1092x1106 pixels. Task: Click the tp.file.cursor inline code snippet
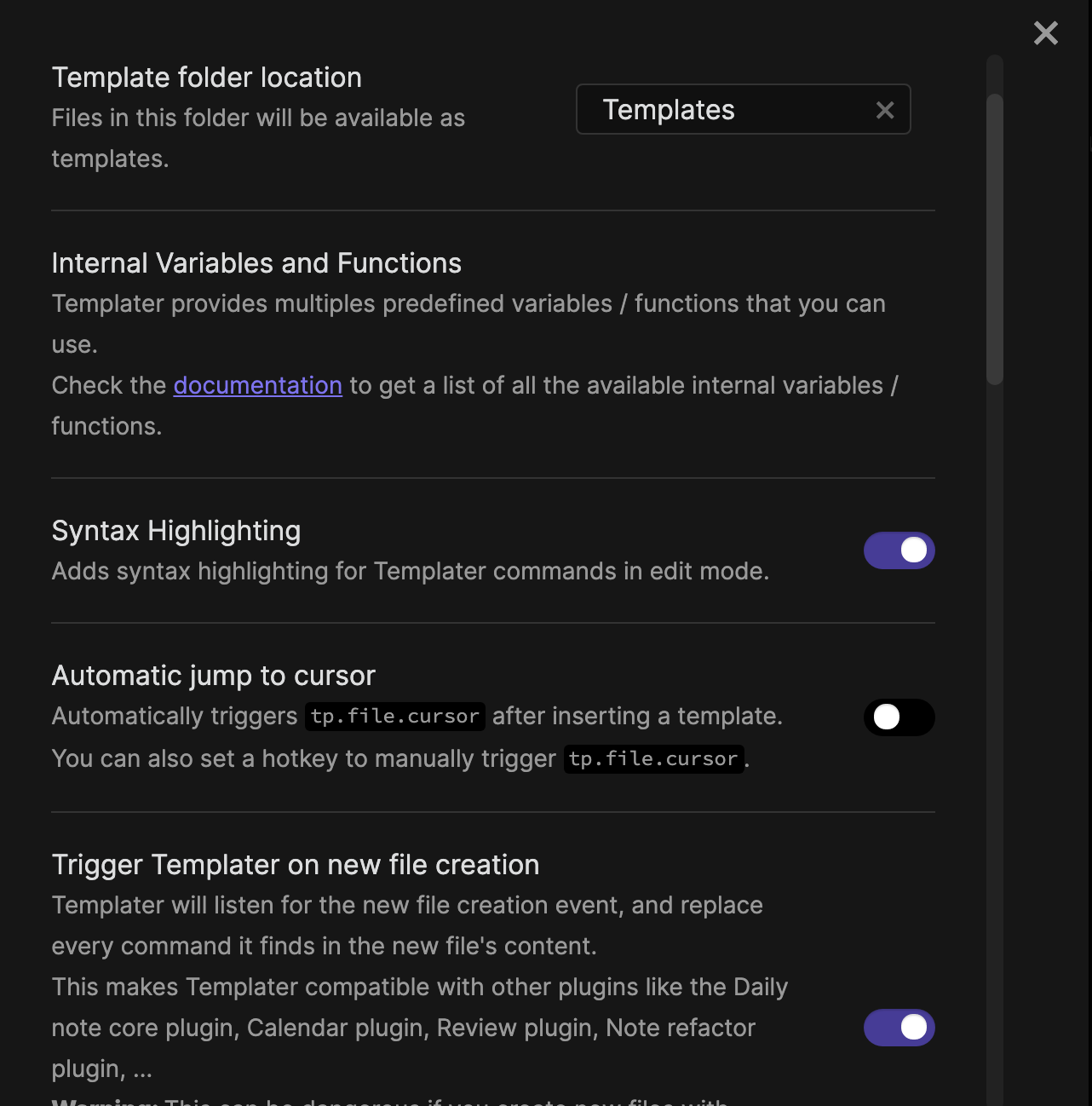tap(394, 716)
